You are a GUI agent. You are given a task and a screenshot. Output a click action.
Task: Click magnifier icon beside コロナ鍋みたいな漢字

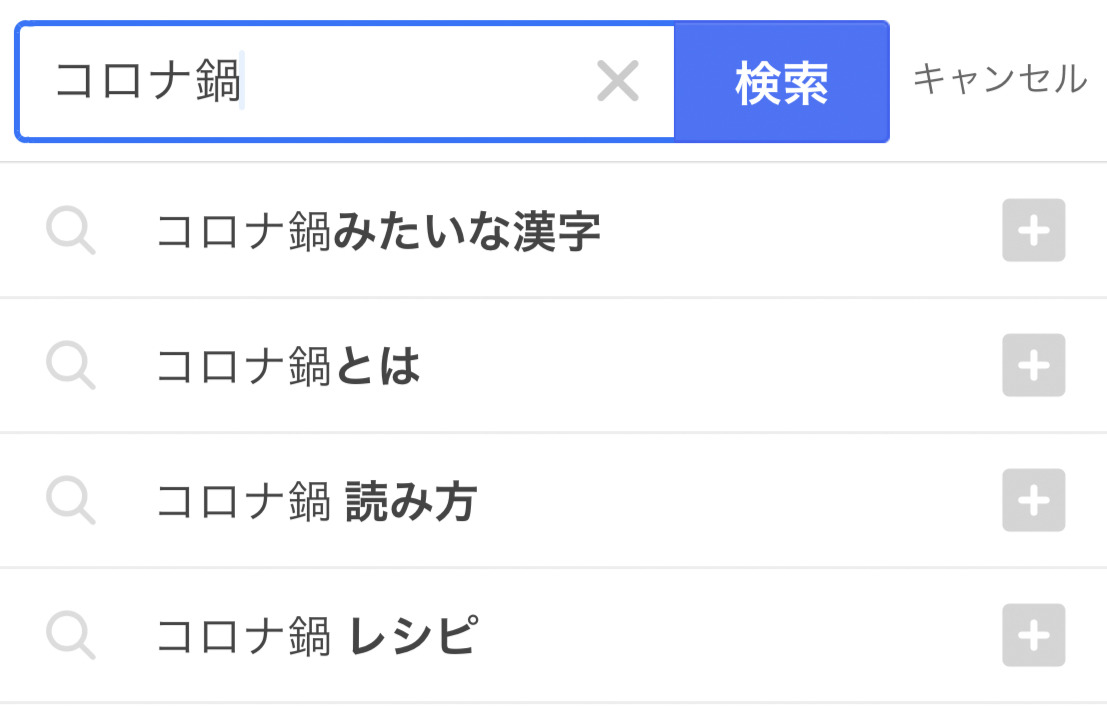(x=71, y=232)
